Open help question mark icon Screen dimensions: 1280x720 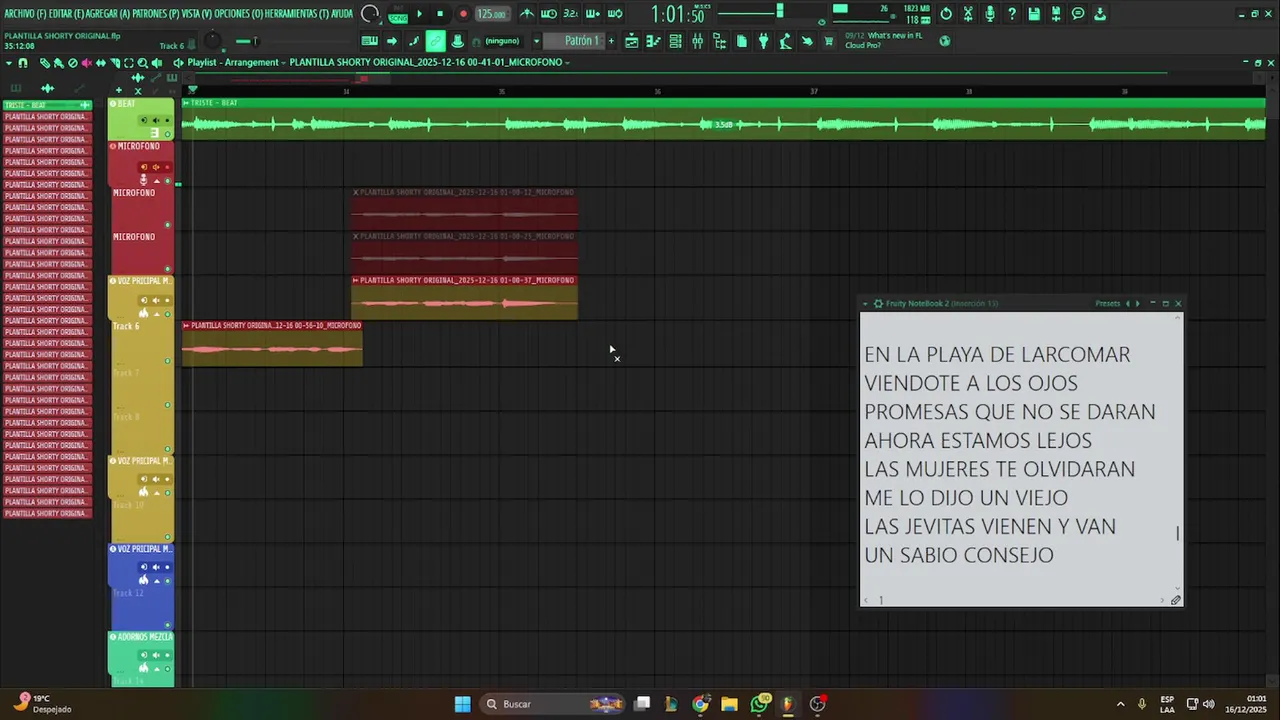click(x=1012, y=14)
